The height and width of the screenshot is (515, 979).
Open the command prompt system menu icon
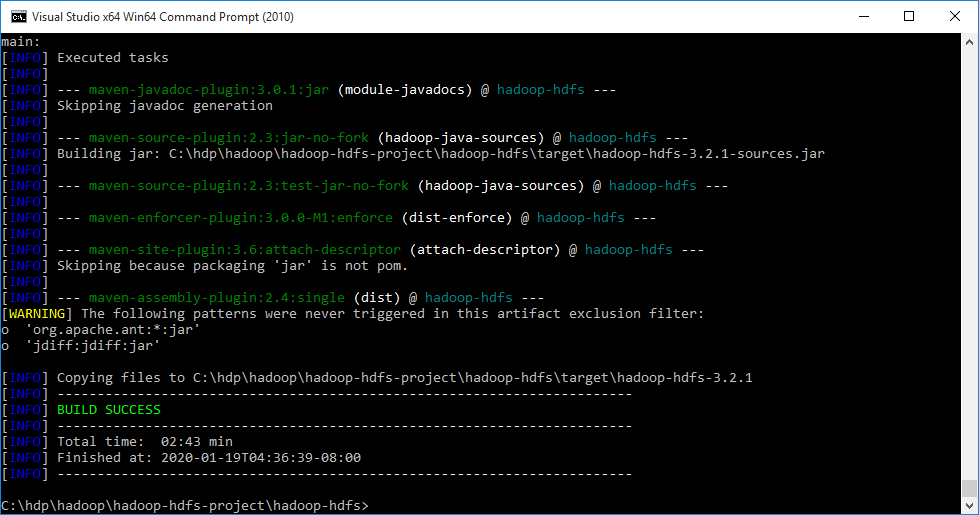click(x=19, y=17)
